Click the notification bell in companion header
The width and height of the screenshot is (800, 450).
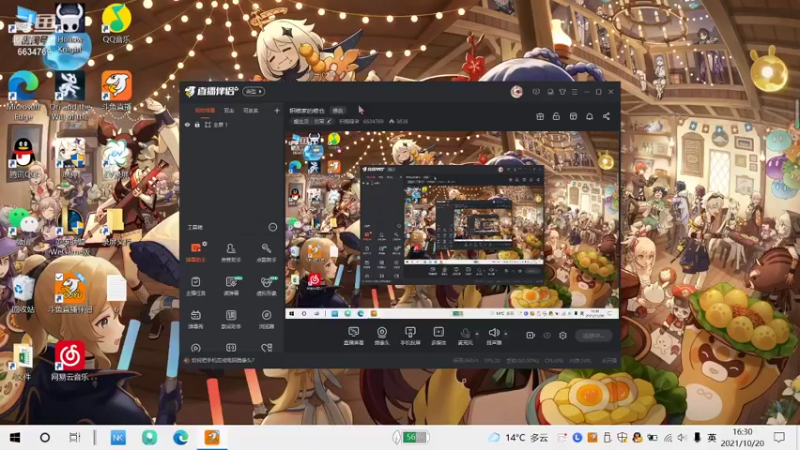[589, 116]
